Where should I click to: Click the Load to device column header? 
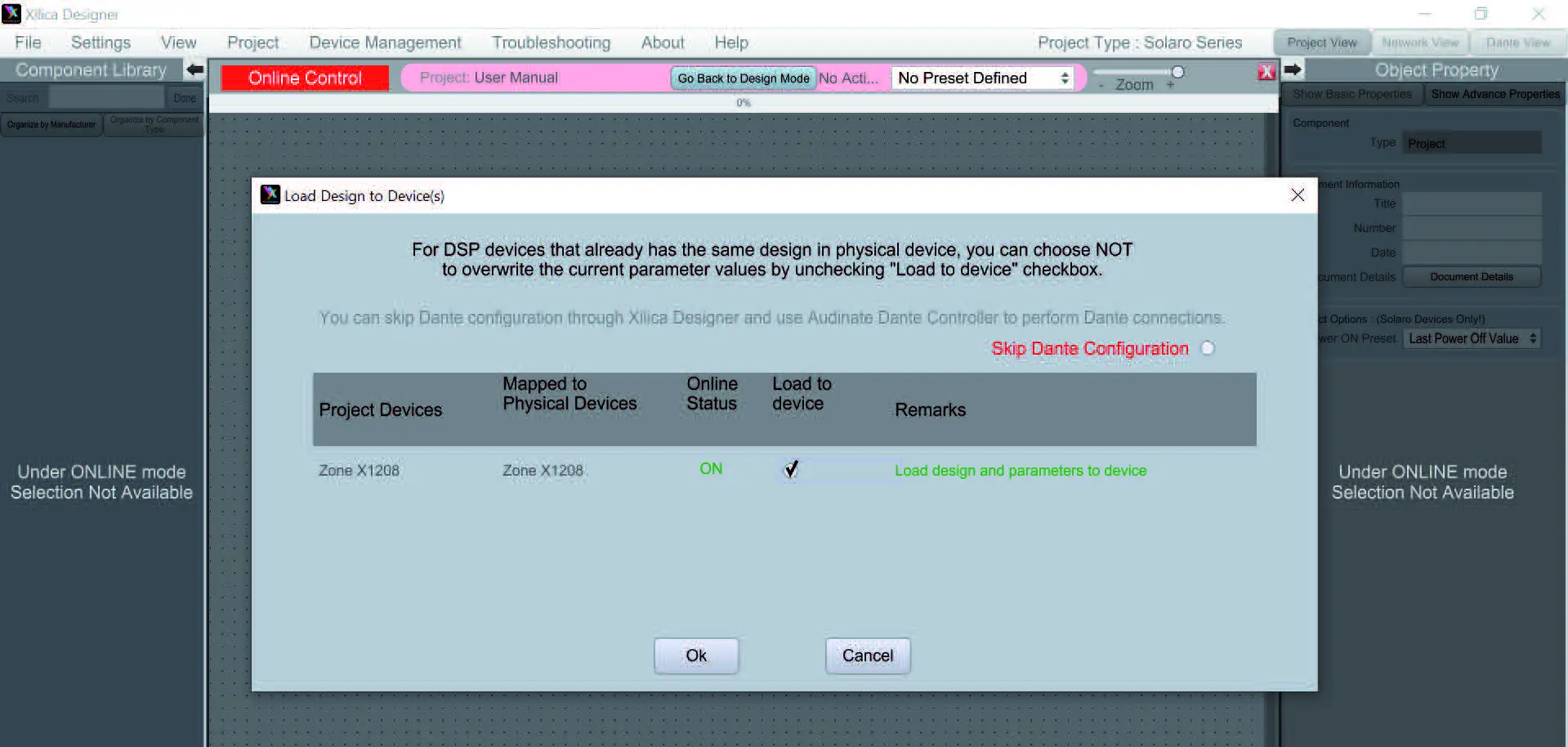(802, 394)
